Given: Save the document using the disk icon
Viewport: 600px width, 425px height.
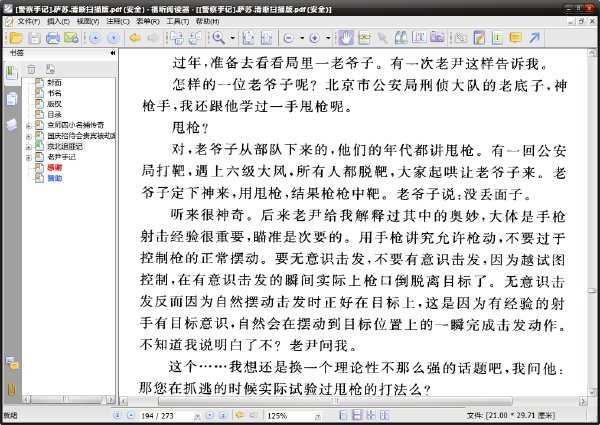Looking at the screenshot, I should pos(35,38).
